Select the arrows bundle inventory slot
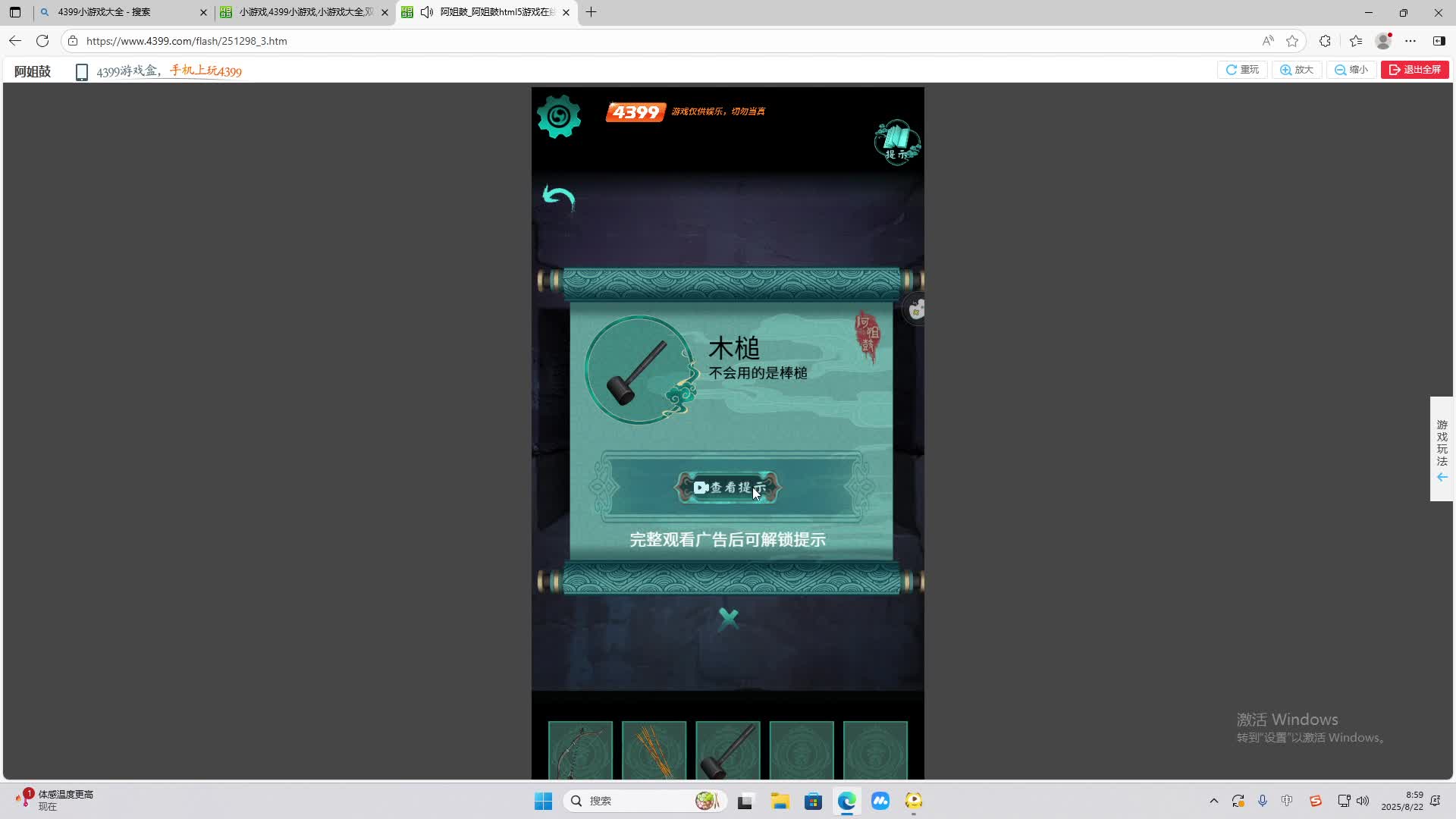1456x819 pixels. point(654,751)
